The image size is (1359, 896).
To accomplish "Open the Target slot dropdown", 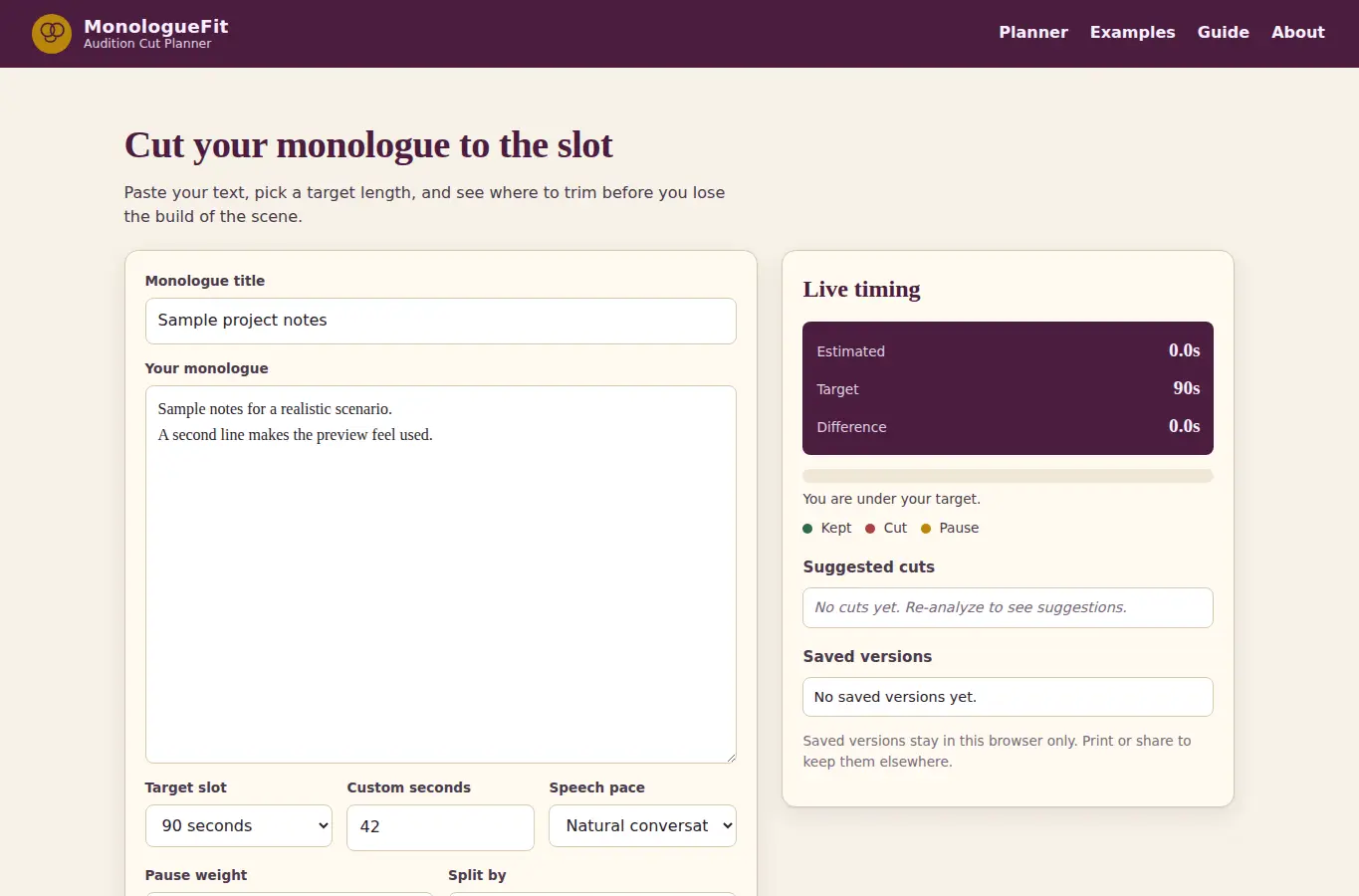I will [239, 826].
